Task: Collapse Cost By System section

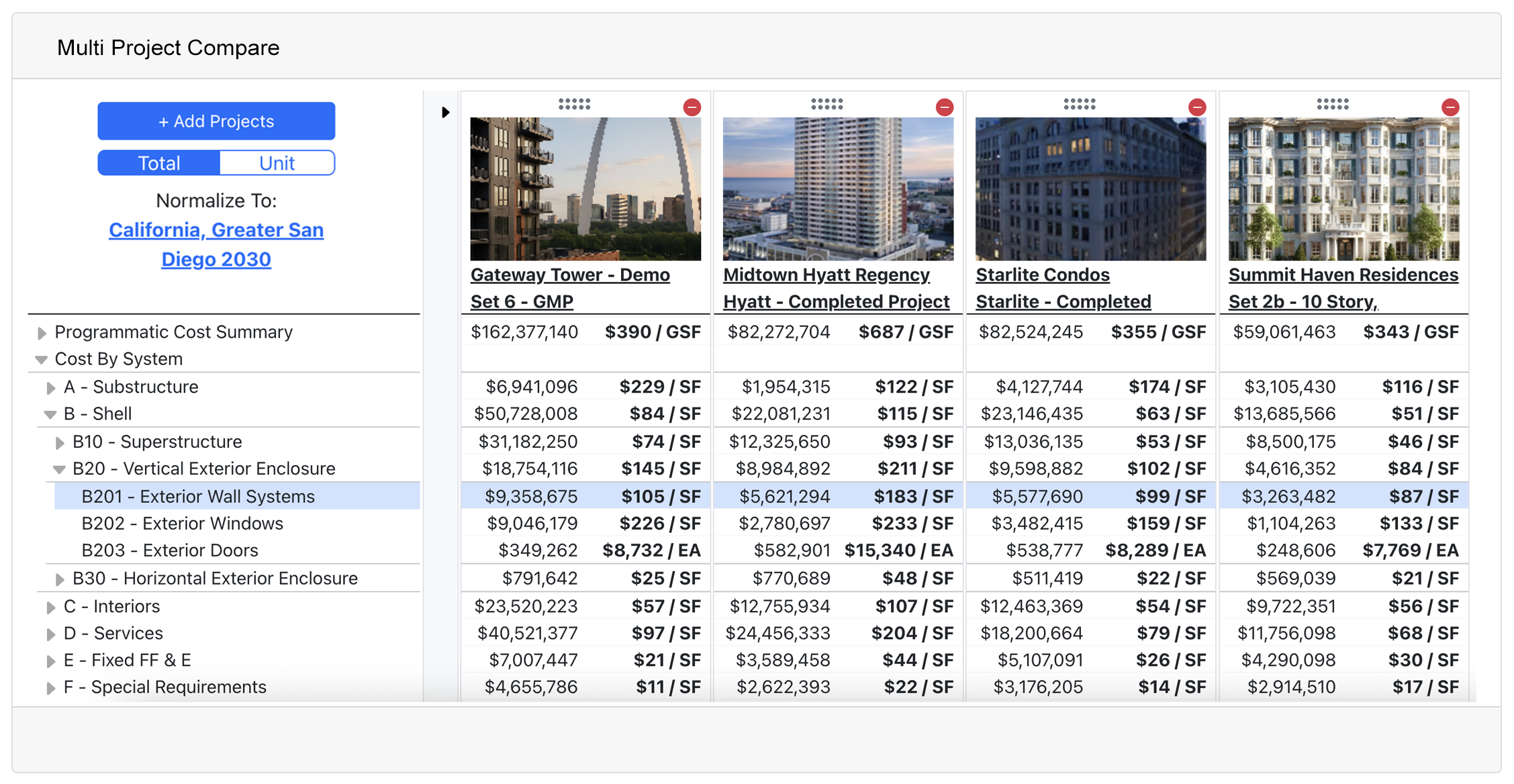Action: [42, 360]
